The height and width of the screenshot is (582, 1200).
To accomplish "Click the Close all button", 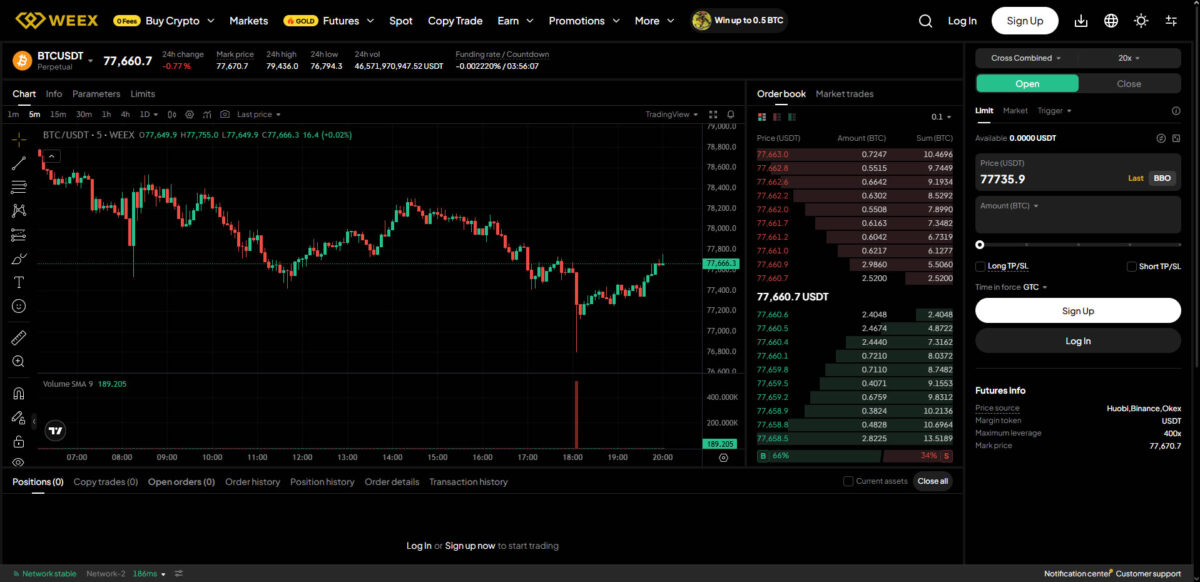I will [x=932, y=481].
